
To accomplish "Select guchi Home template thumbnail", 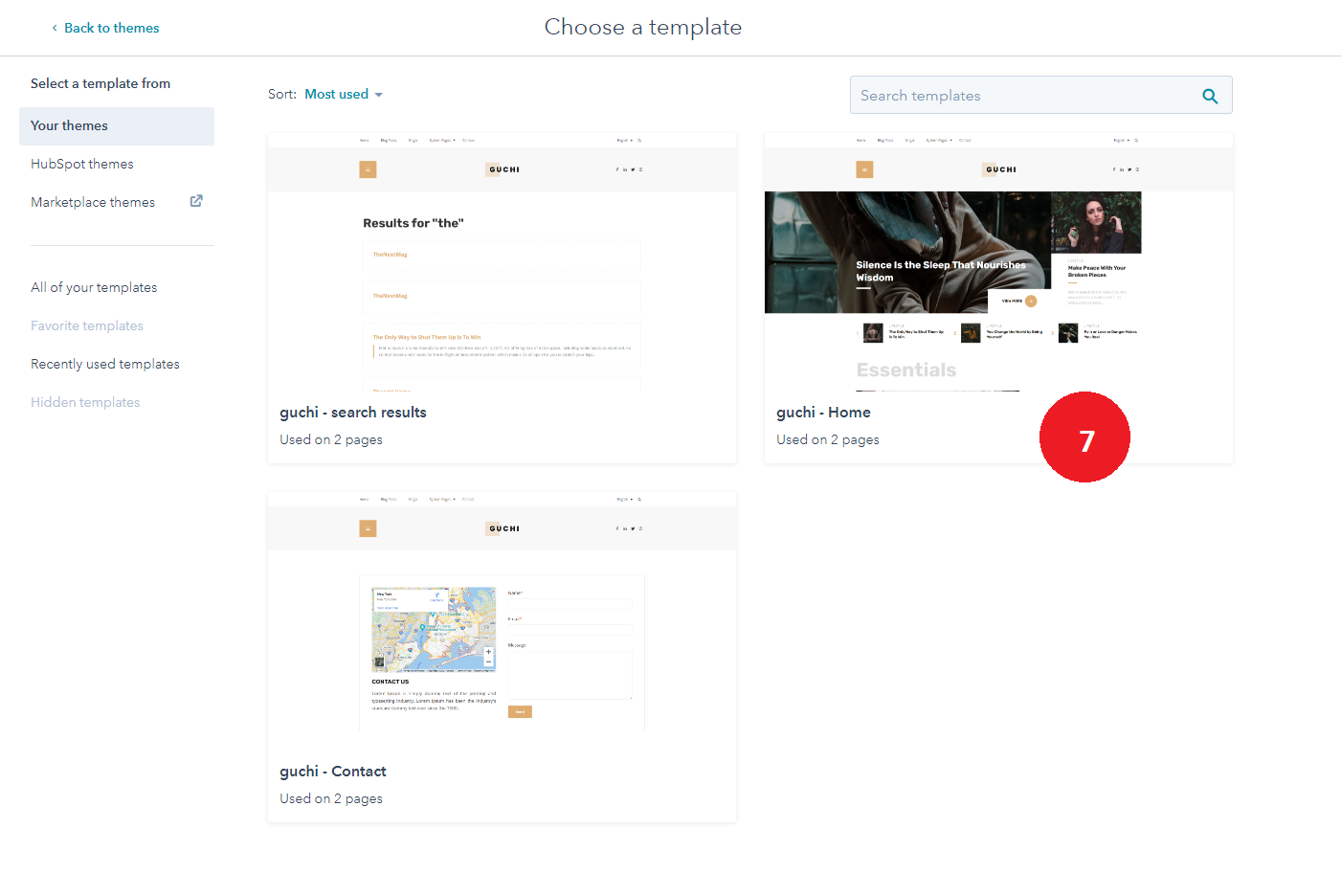I will pyautogui.click(x=998, y=263).
